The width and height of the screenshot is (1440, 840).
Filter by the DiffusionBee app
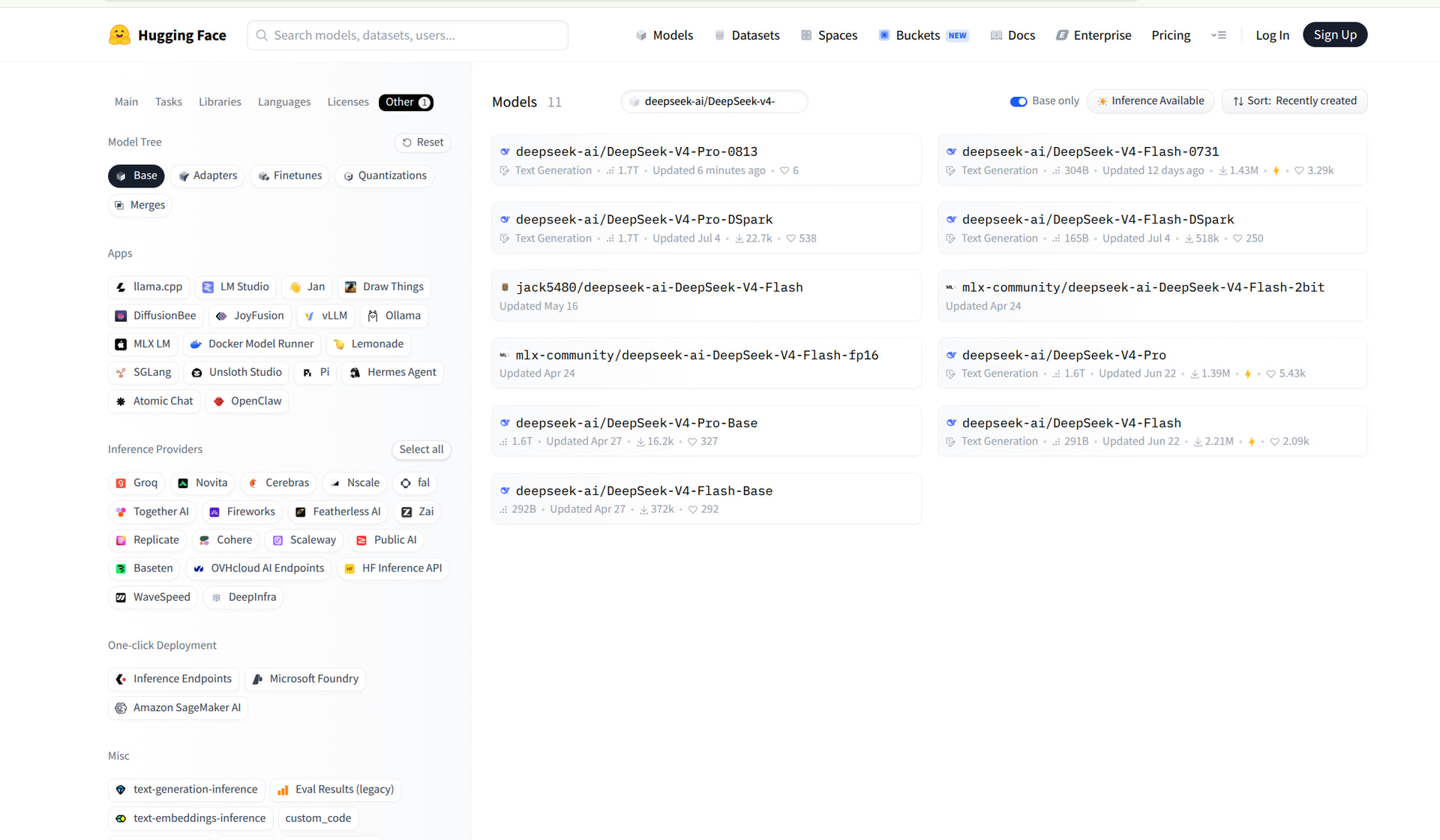[156, 316]
